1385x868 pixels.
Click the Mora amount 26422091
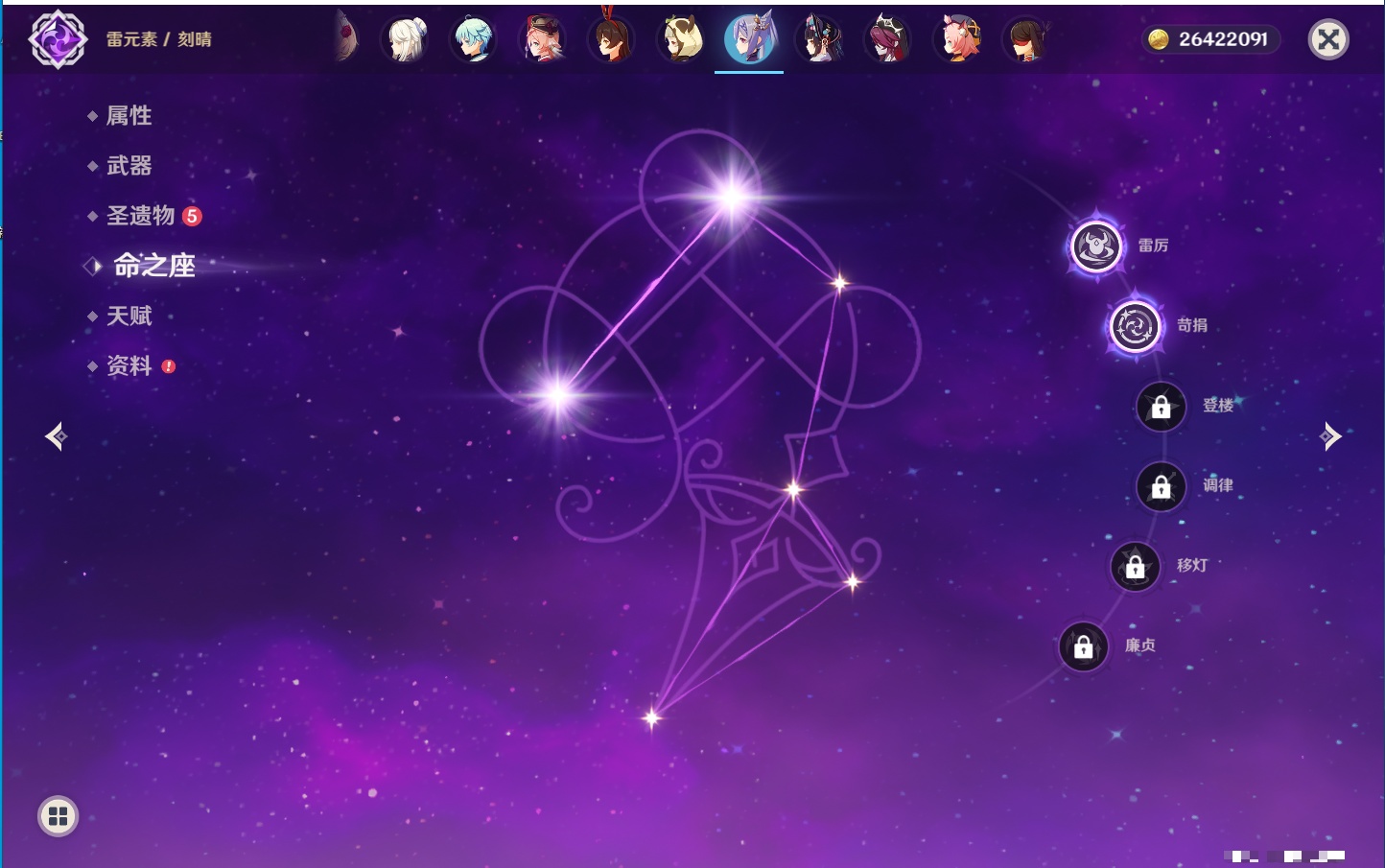[1223, 39]
